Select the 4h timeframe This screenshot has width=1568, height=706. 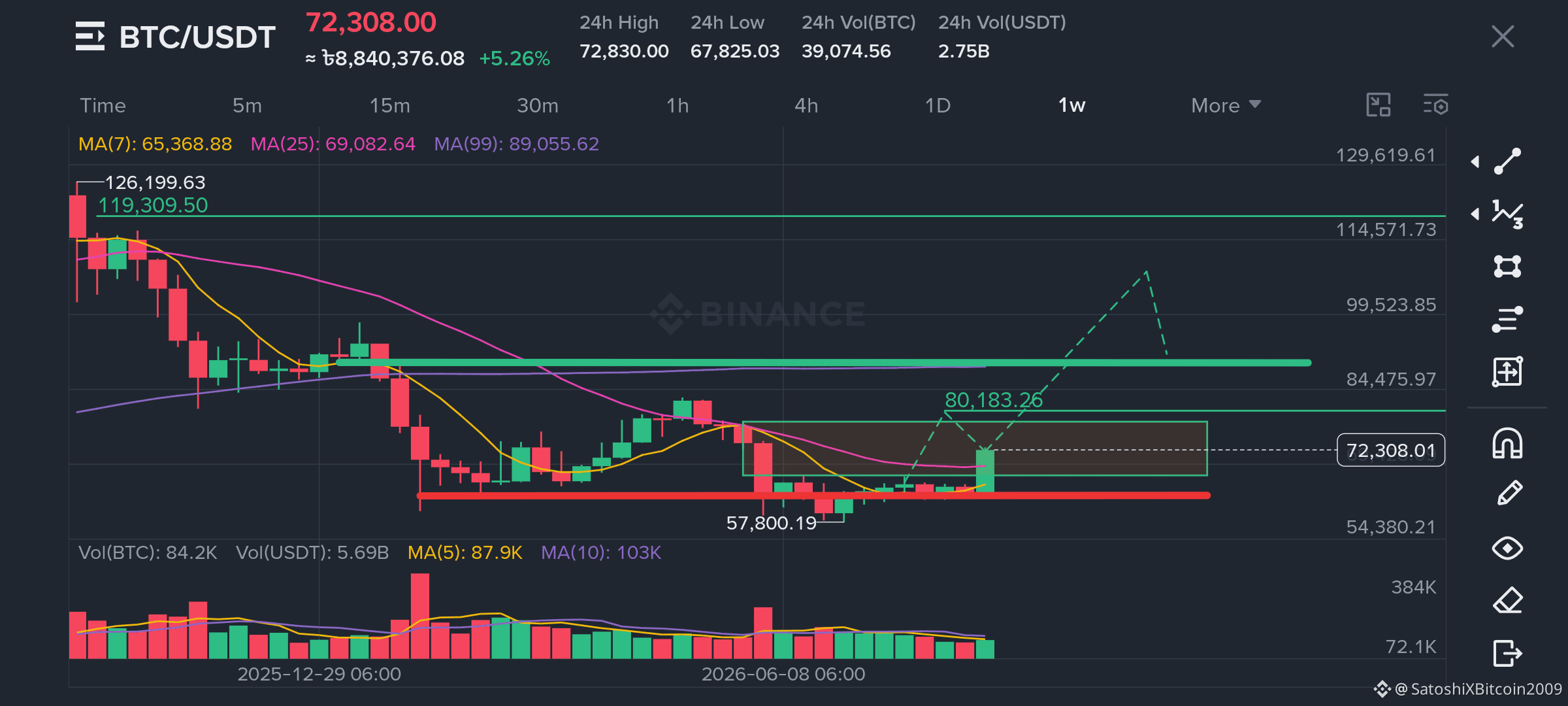point(806,105)
